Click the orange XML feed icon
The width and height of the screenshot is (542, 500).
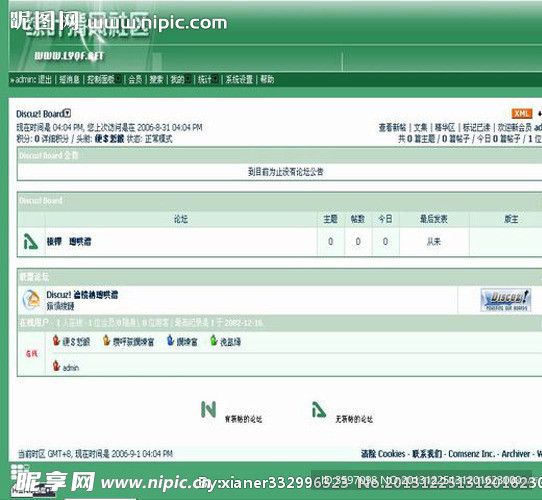point(522,113)
